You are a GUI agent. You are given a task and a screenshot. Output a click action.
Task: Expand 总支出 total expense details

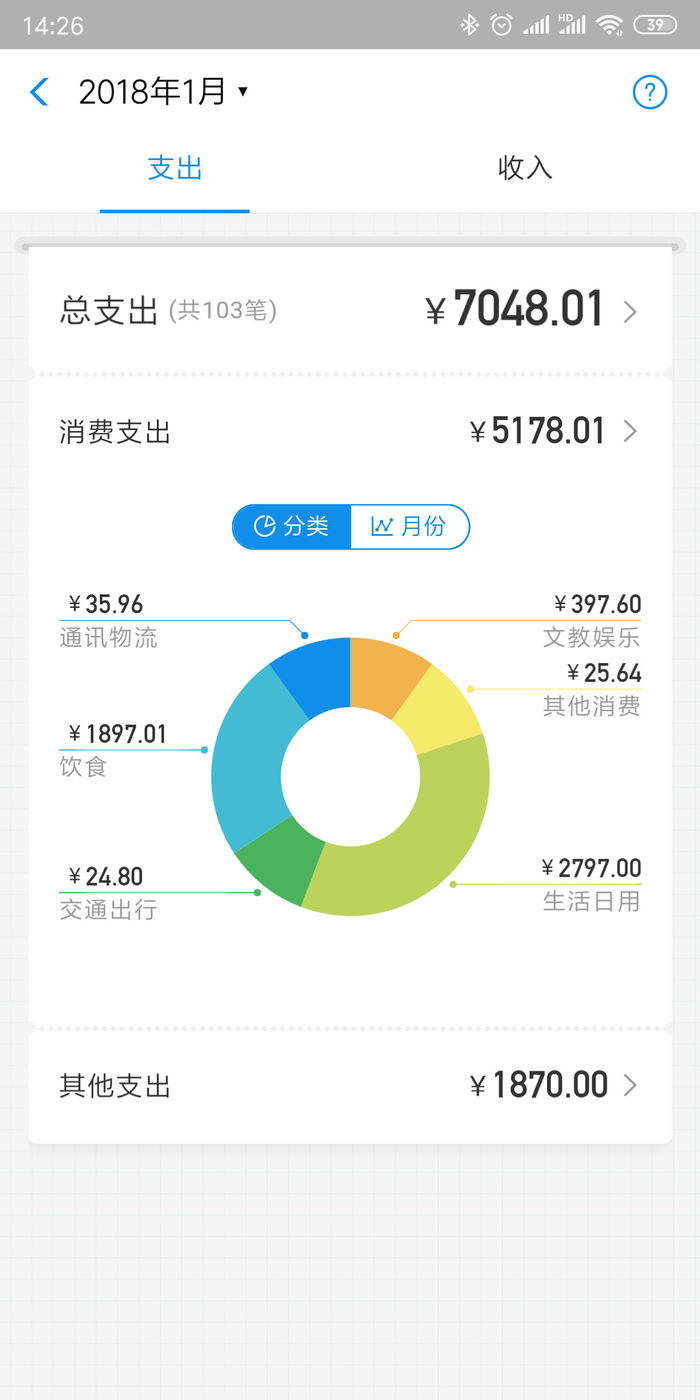click(630, 312)
